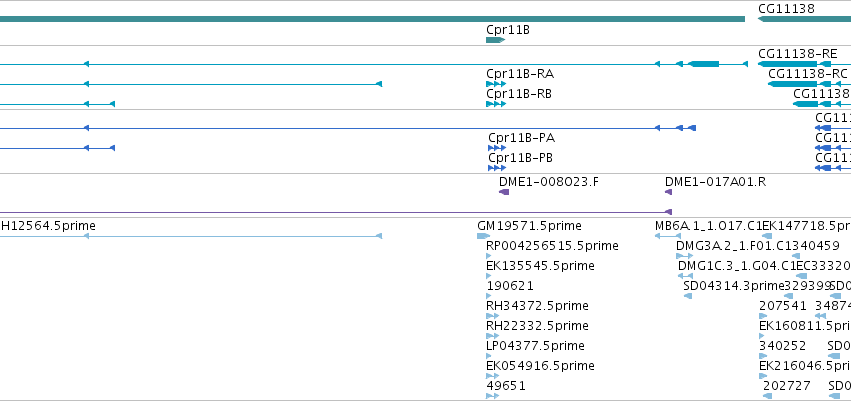This screenshot has width=851, height=401.
Task: Click the Cpr11B gene glyph
Action: click(496, 40)
